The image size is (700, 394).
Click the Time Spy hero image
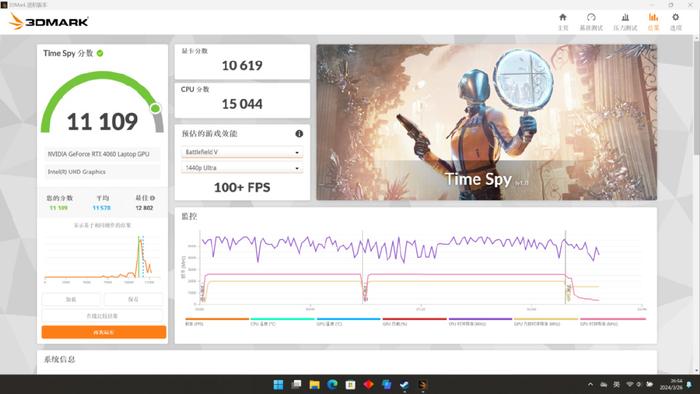(487, 122)
